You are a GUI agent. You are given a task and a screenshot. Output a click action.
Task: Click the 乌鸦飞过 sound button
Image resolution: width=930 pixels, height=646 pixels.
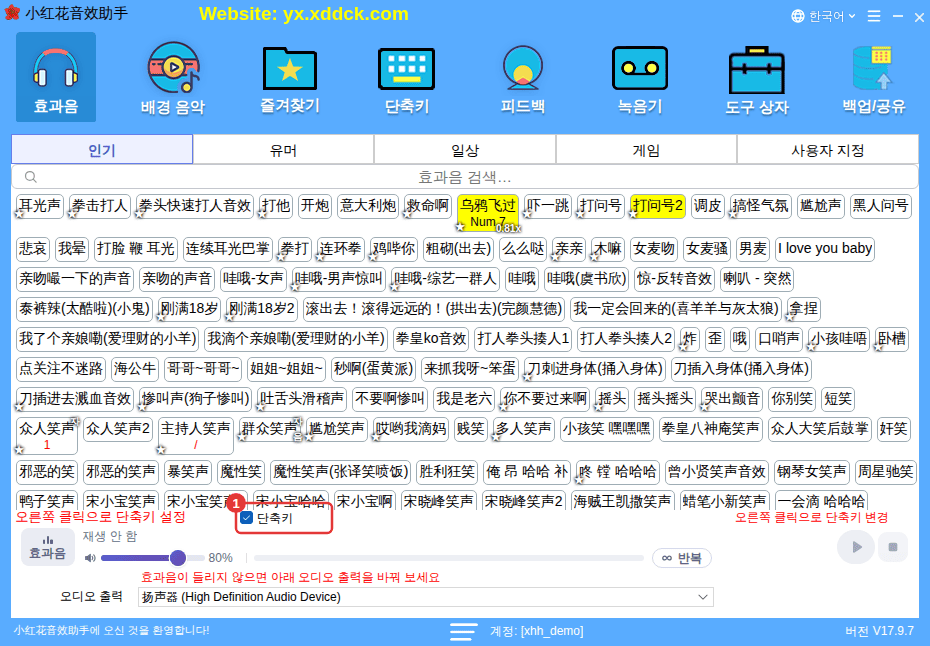click(488, 212)
